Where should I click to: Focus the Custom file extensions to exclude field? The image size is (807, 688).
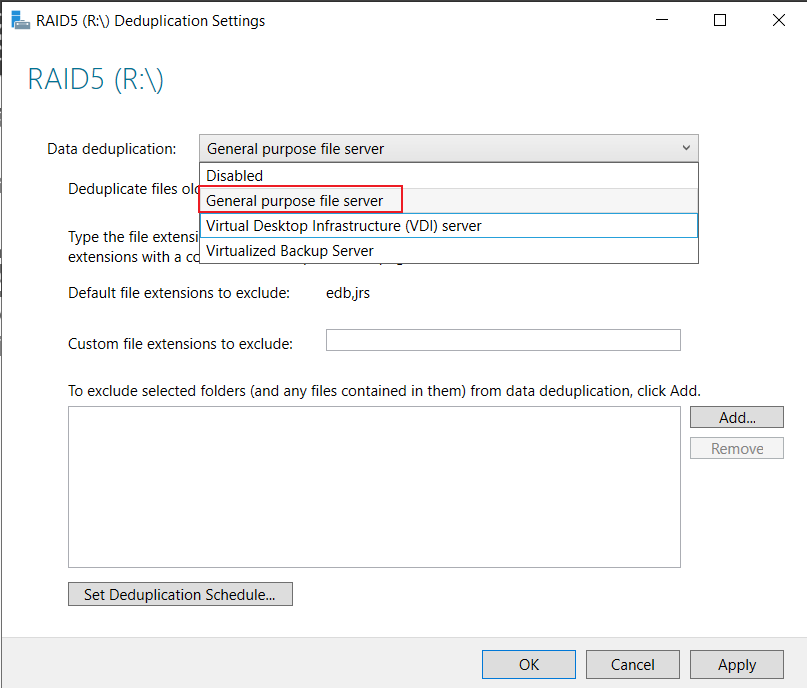pos(503,340)
